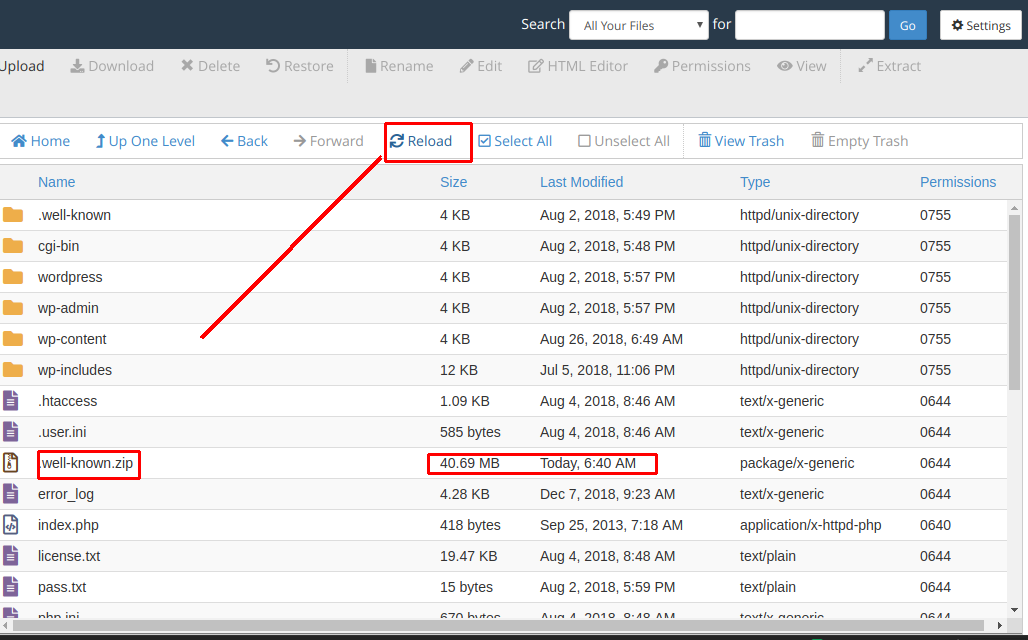Click the Back navigation link

pyautogui.click(x=245, y=141)
